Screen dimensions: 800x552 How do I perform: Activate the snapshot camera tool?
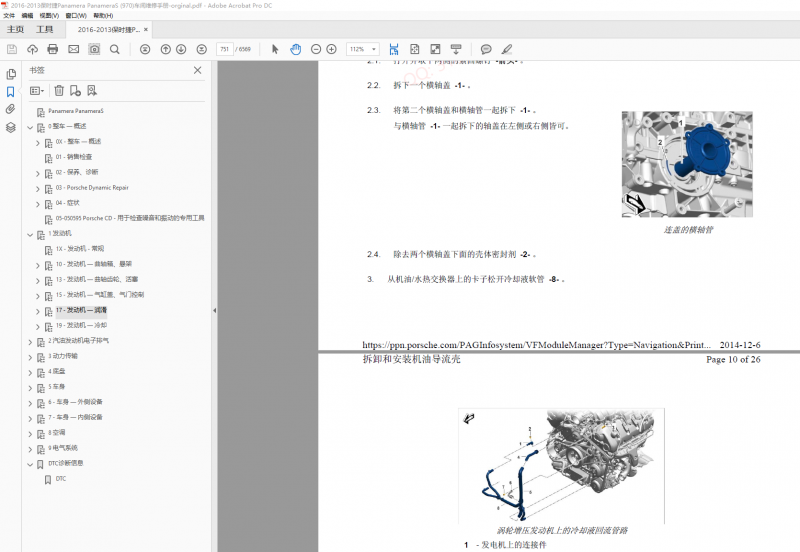tap(94, 49)
